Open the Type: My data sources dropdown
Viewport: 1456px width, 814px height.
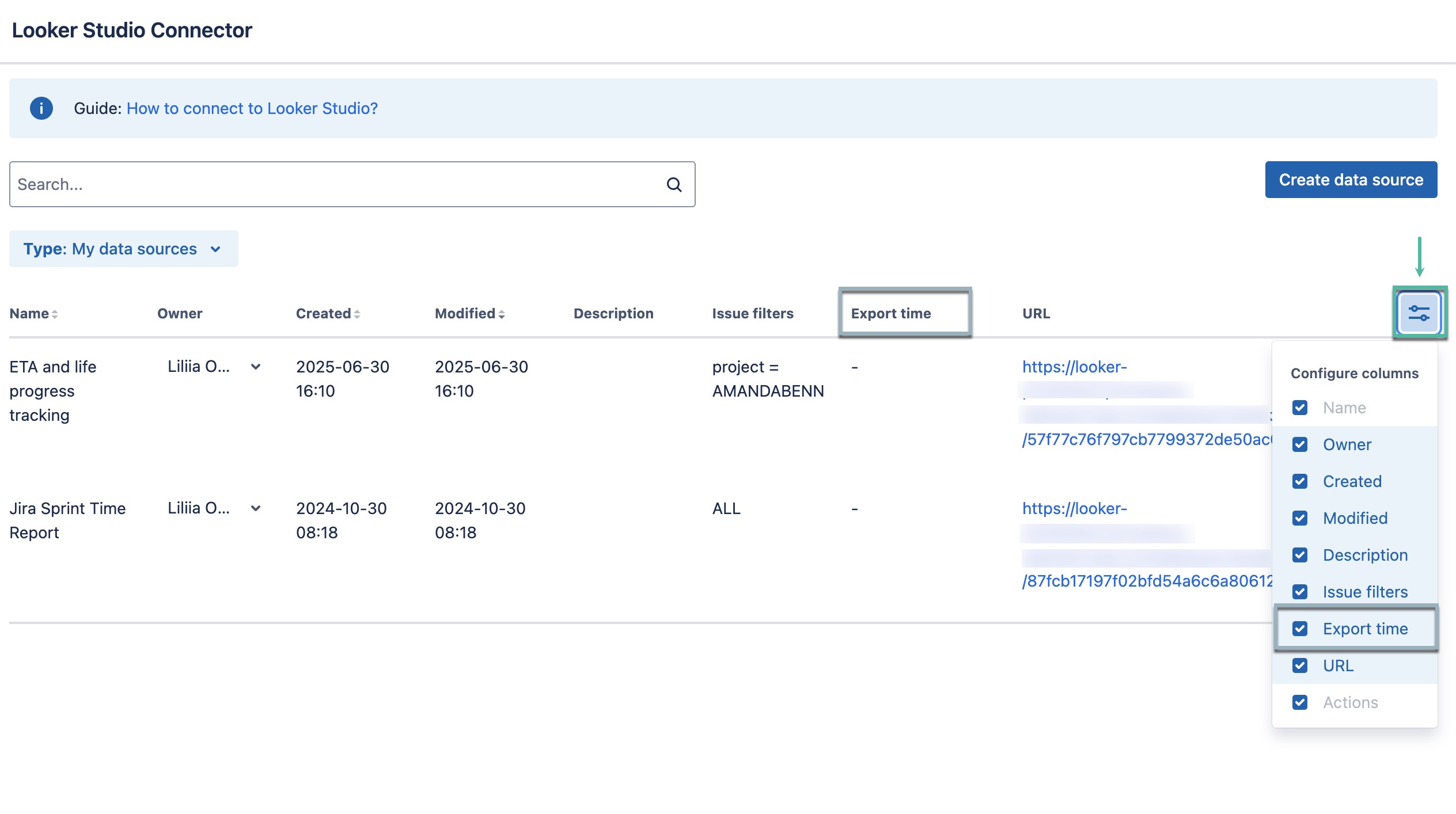tap(123, 249)
